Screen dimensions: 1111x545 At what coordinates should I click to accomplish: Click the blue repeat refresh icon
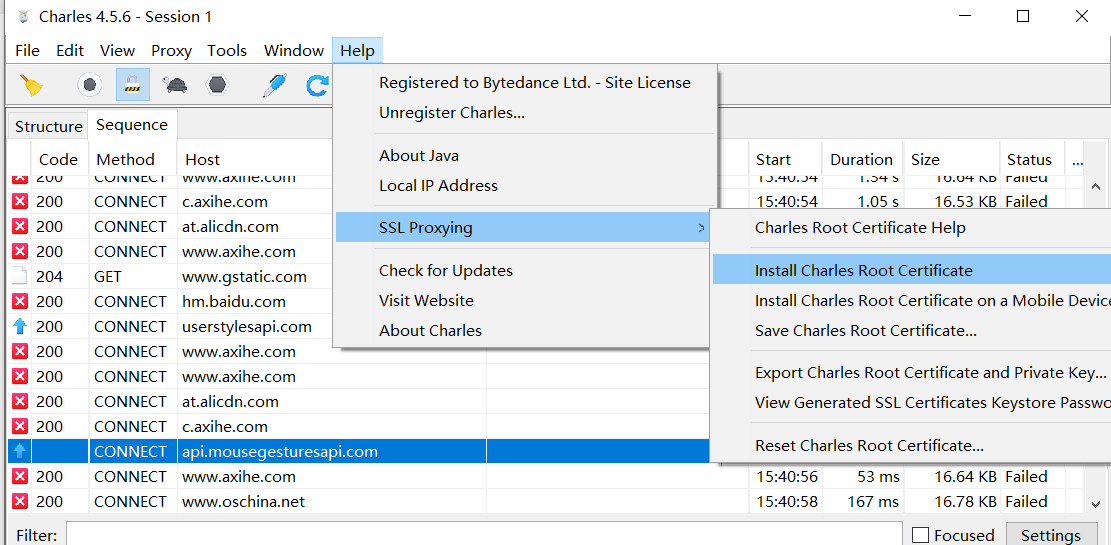317,86
